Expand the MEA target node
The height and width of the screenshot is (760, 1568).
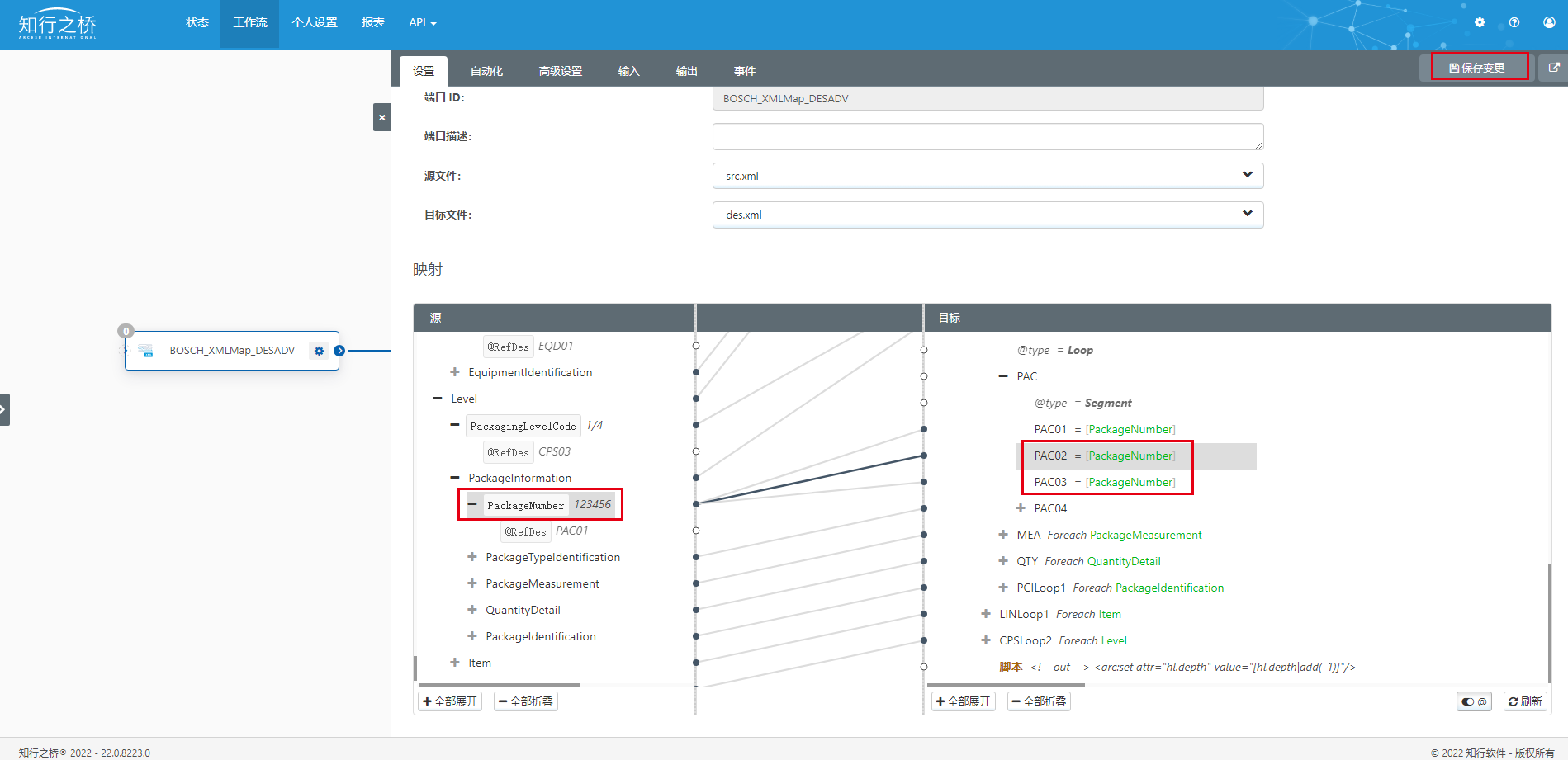pos(1003,535)
